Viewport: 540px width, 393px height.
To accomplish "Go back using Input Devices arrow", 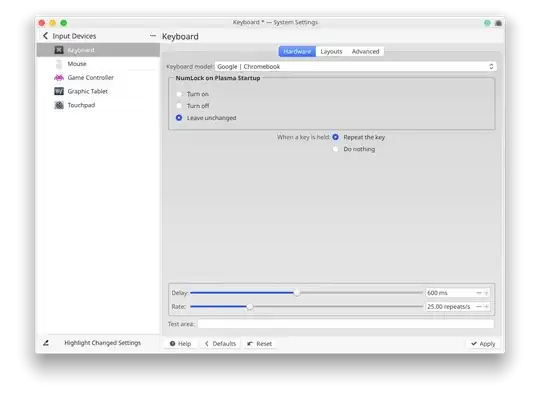I will click(x=45, y=36).
